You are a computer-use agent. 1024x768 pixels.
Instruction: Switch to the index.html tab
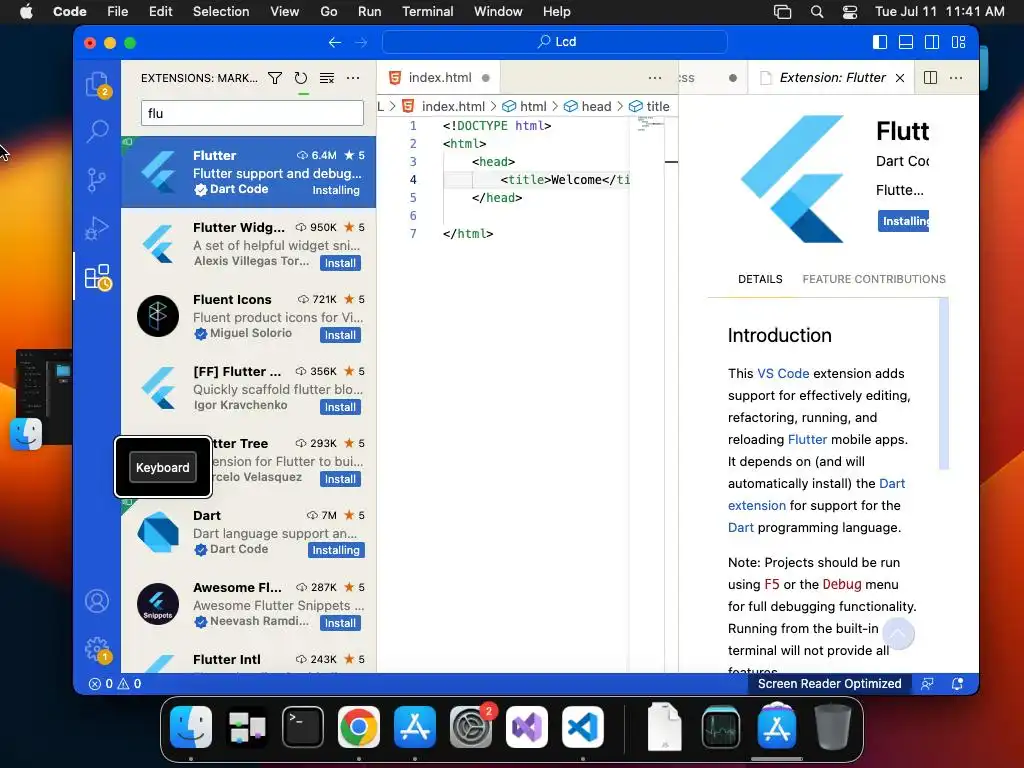[x=439, y=78]
